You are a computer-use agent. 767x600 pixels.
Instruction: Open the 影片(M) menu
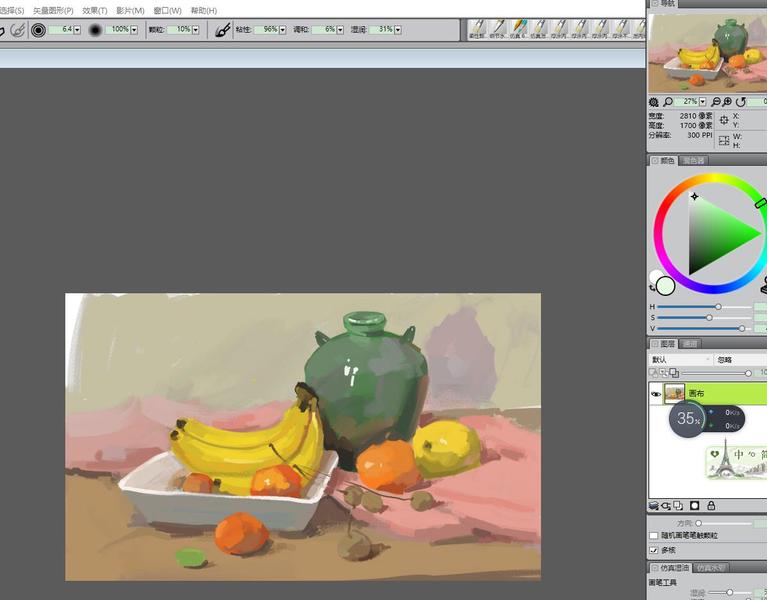click(x=130, y=10)
